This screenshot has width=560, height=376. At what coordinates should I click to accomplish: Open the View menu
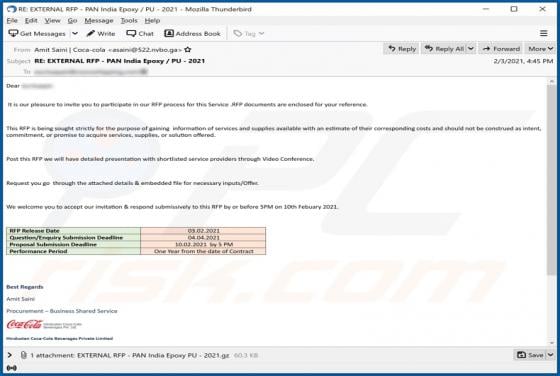(x=52, y=21)
